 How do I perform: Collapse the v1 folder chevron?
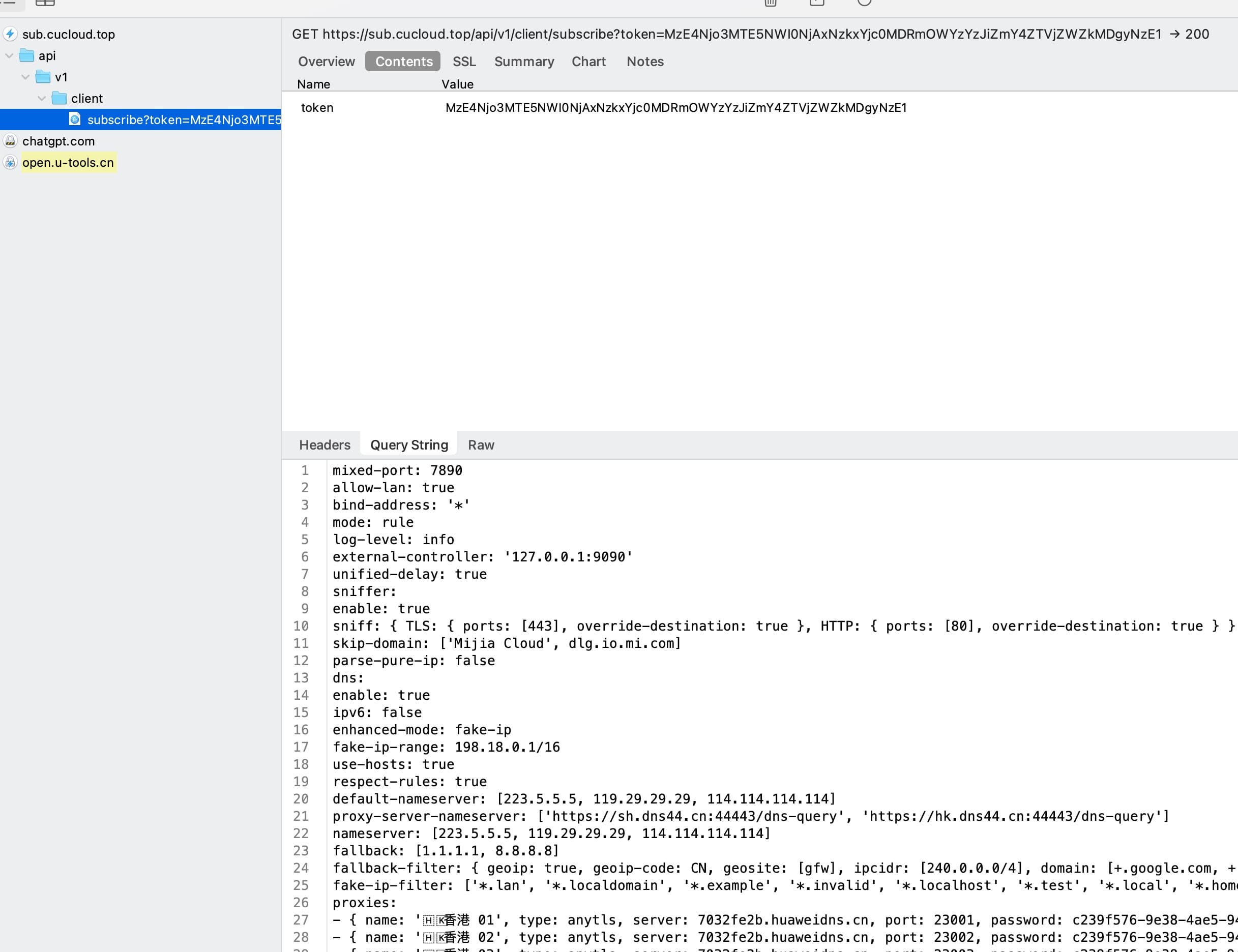pyautogui.click(x=25, y=76)
